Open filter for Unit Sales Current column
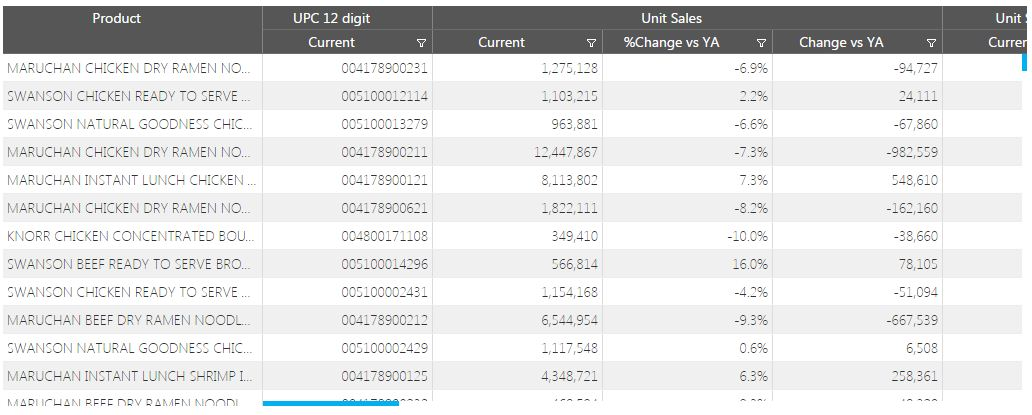Viewport: 1032px width, 415px height. [591, 43]
